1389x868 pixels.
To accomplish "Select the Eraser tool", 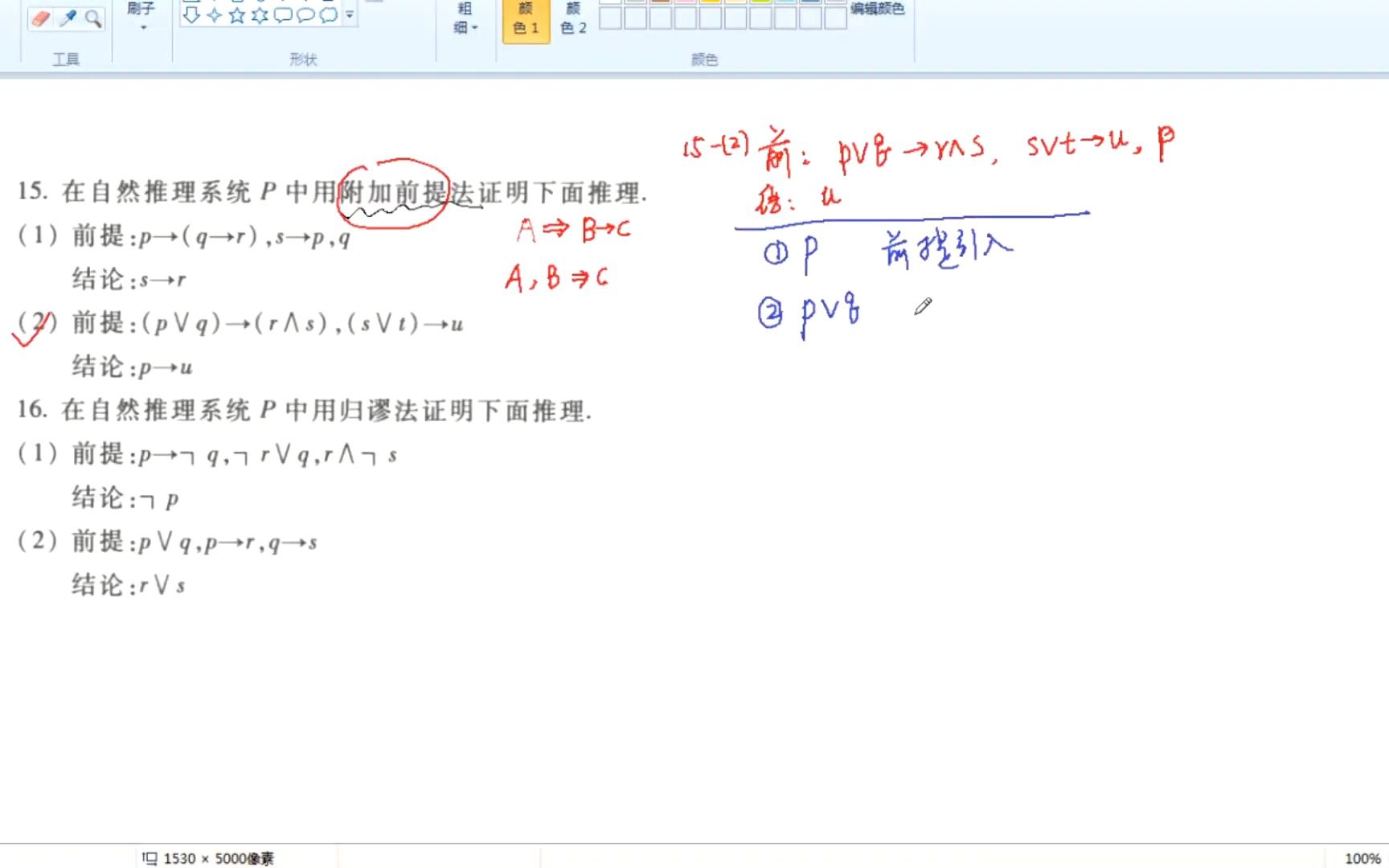I will [x=40, y=18].
